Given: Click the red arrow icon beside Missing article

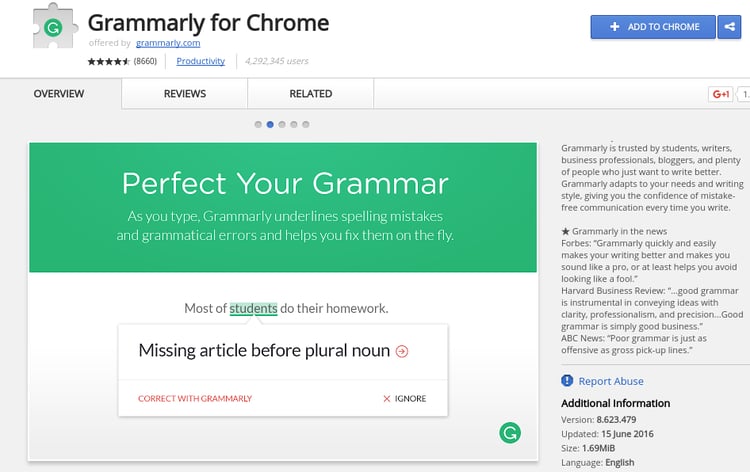Looking at the screenshot, I should pos(402,351).
